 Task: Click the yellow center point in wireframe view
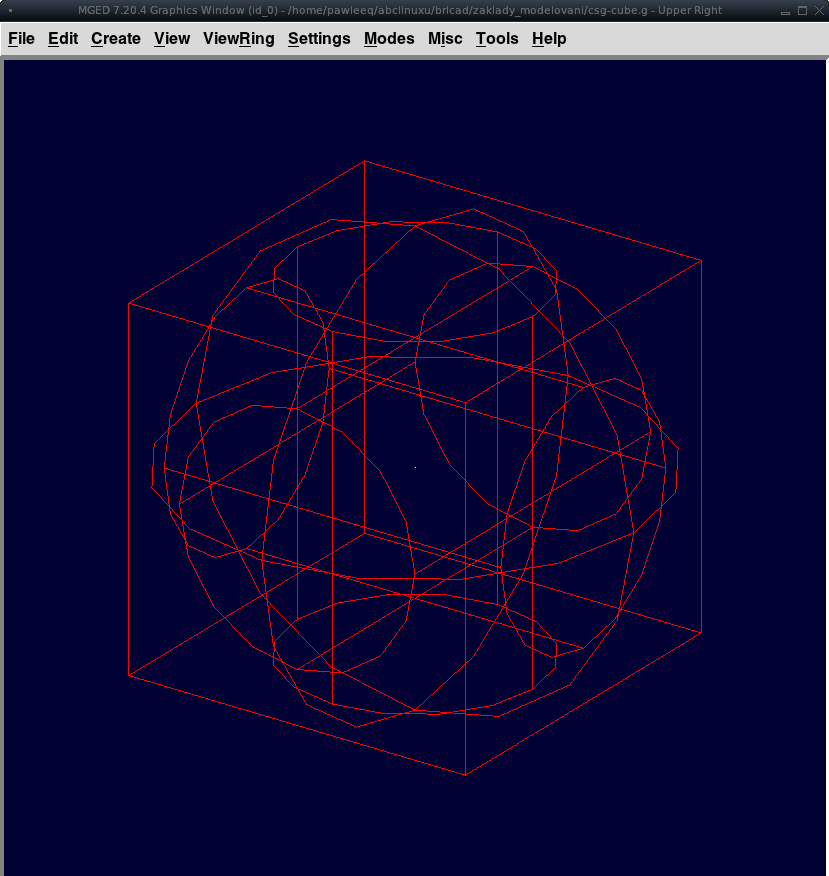pos(415,467)
